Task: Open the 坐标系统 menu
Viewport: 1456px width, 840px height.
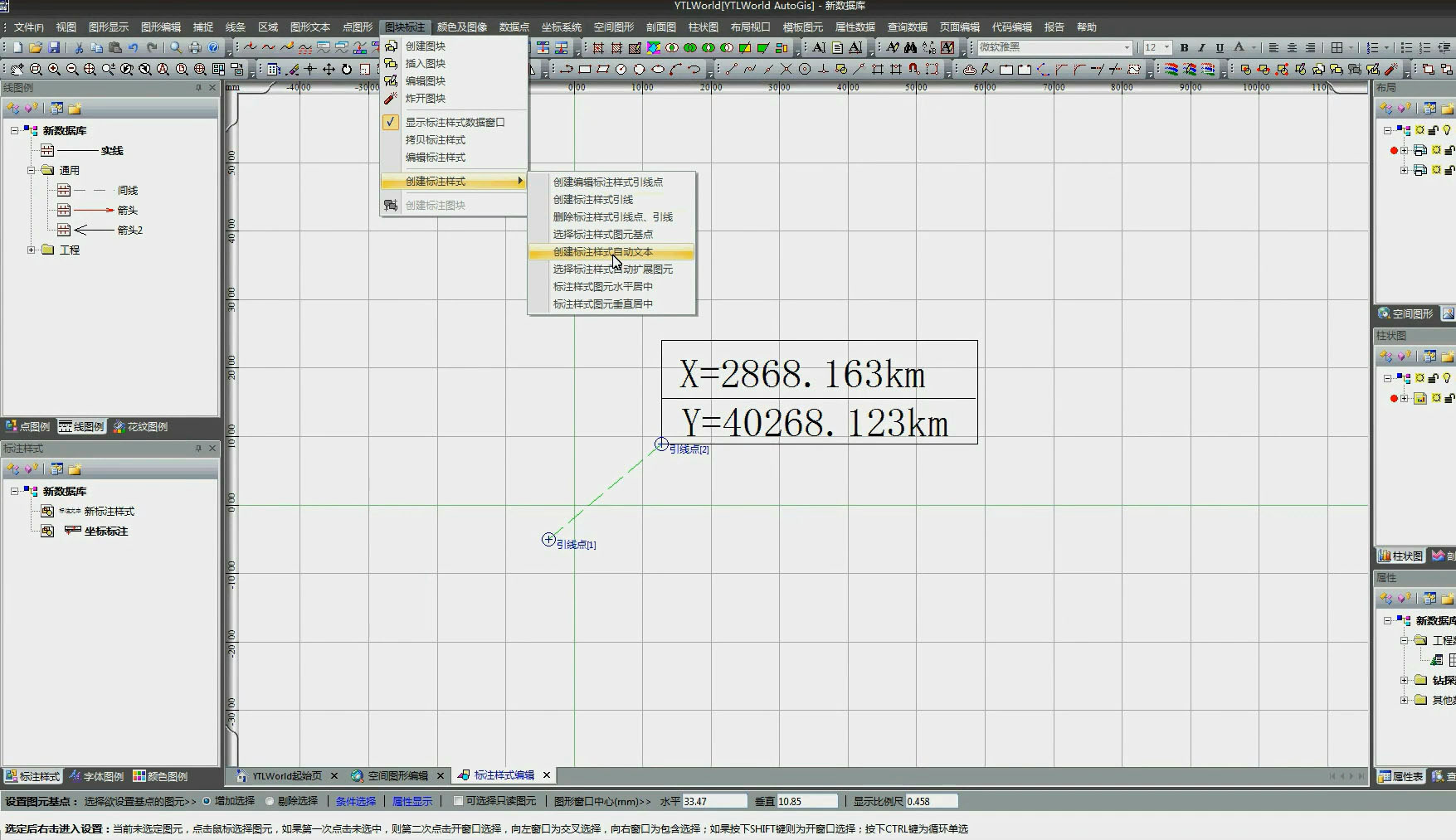Action: coord(562,27)
